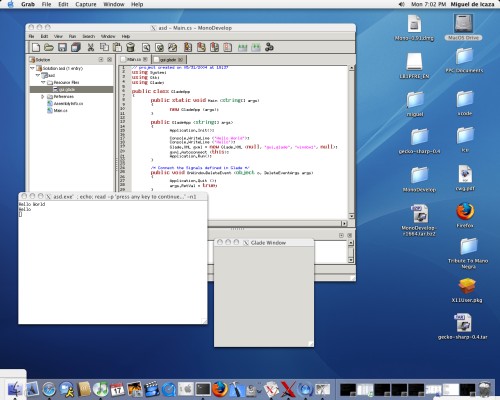
Task: Click the trash can Delete icon in toolbar
Action: coord(131,47)
